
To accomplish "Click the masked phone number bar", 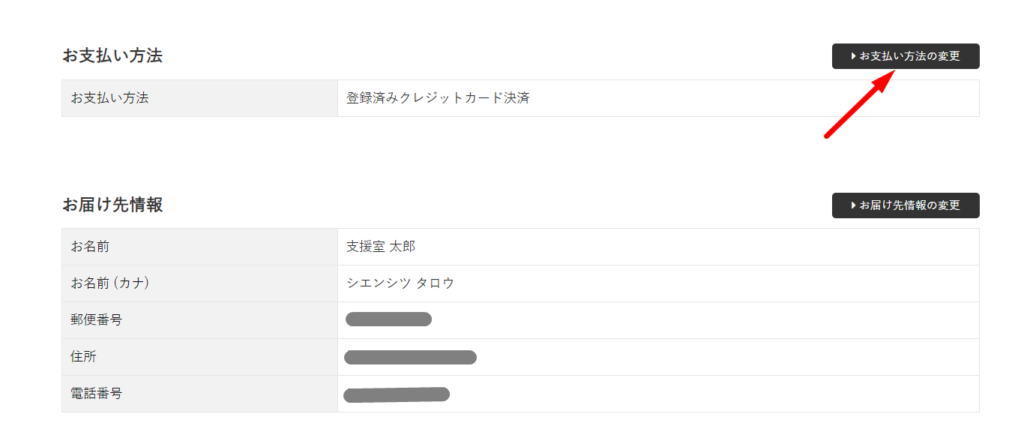I will click(396, 394).
